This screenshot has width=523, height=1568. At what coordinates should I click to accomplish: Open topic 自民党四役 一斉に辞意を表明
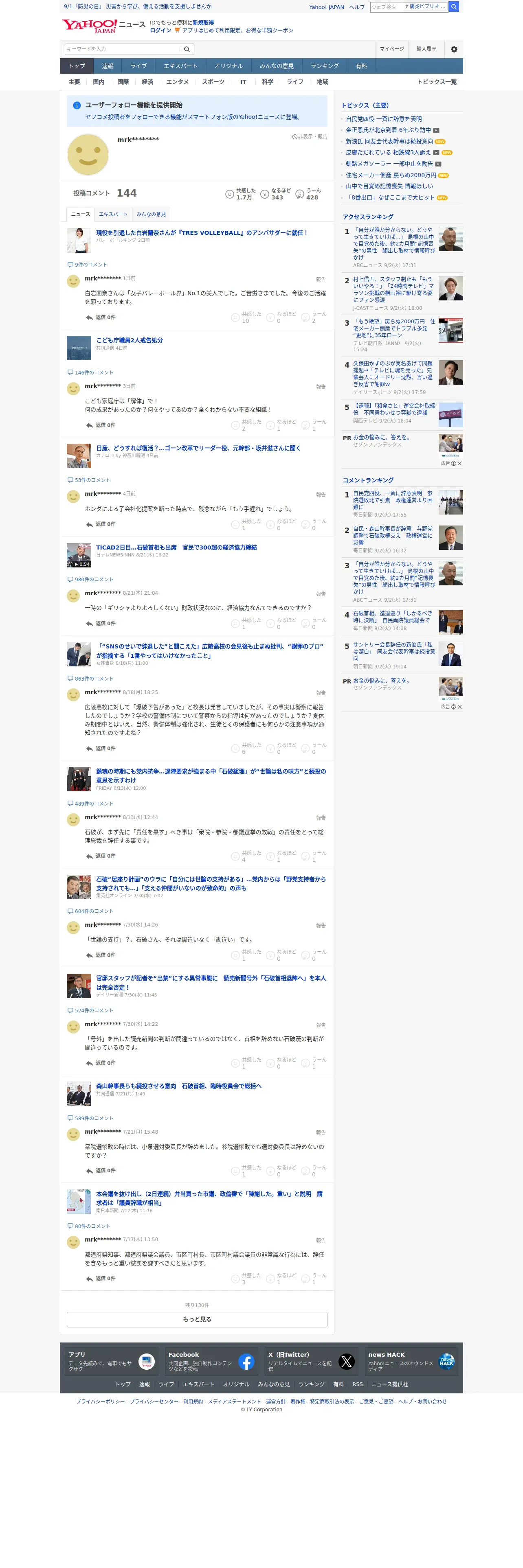tap(384, 119)
